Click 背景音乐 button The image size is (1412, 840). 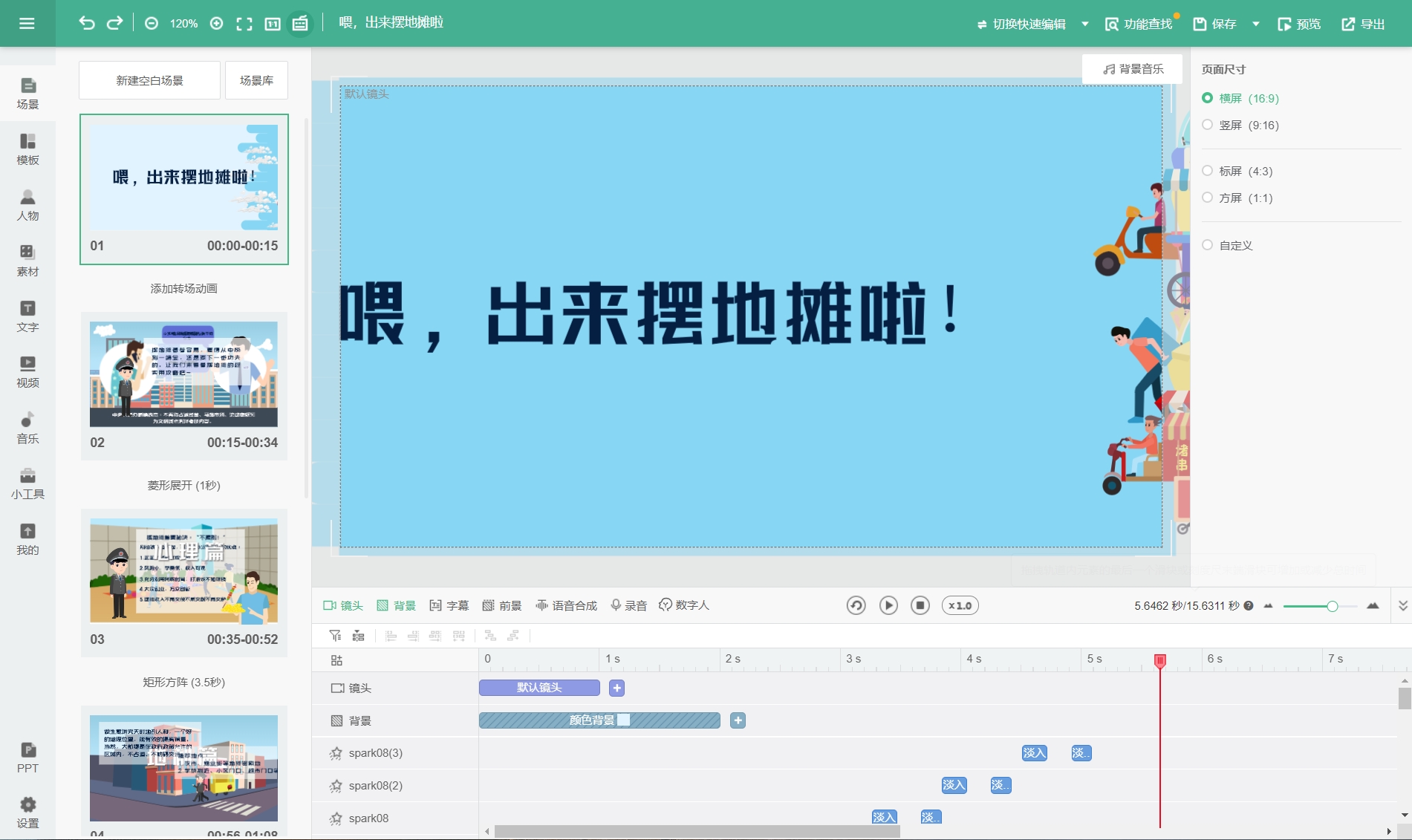pos(1133,68)
